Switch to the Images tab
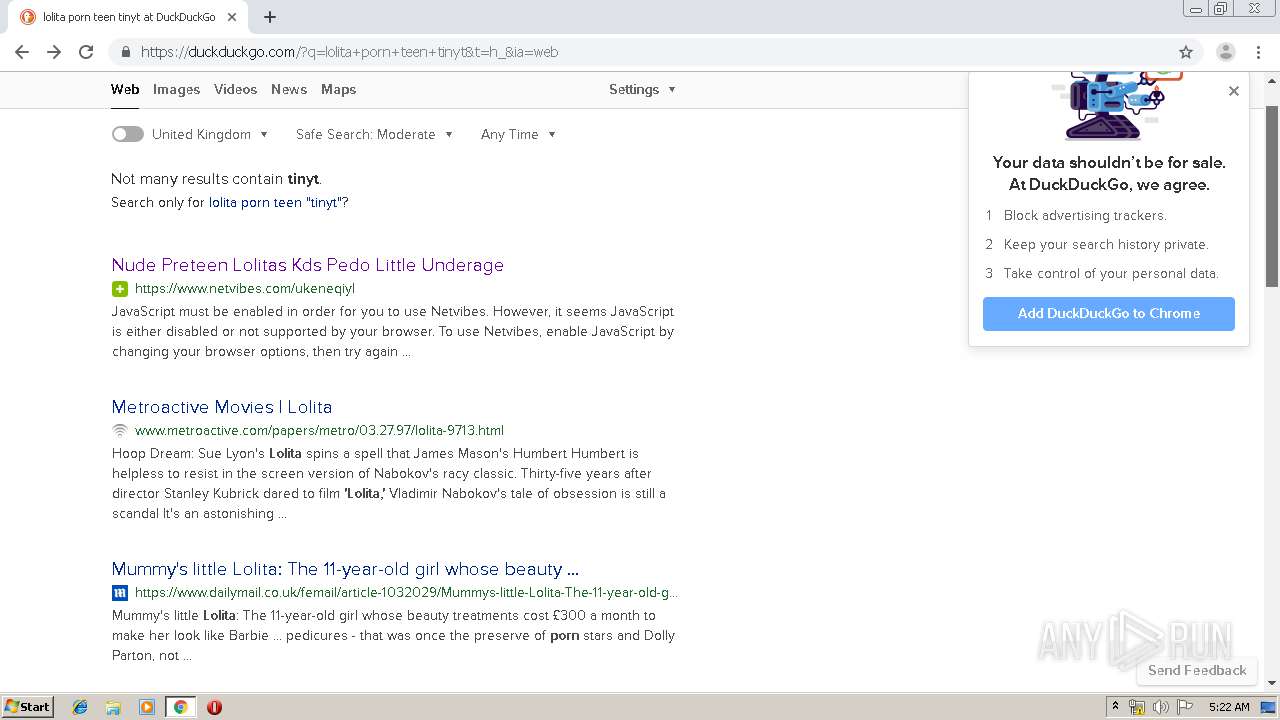 (x=176, y=89)
